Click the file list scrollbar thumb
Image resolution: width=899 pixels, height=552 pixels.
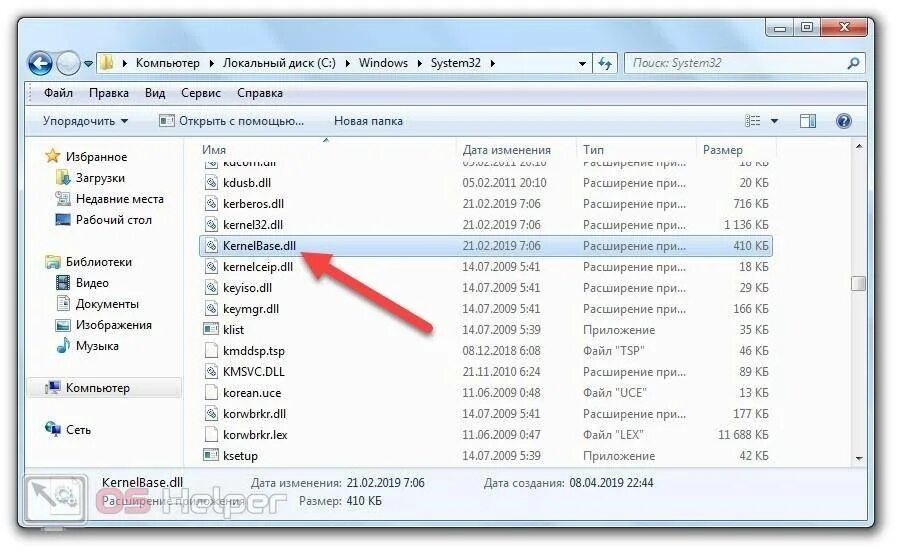point(858,284)
